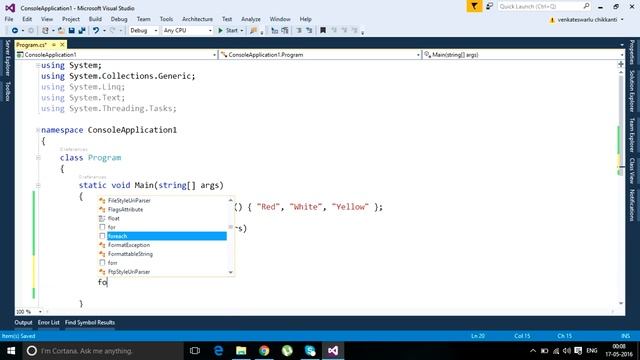Comment out selected lines icon

(x=299, y=31)
